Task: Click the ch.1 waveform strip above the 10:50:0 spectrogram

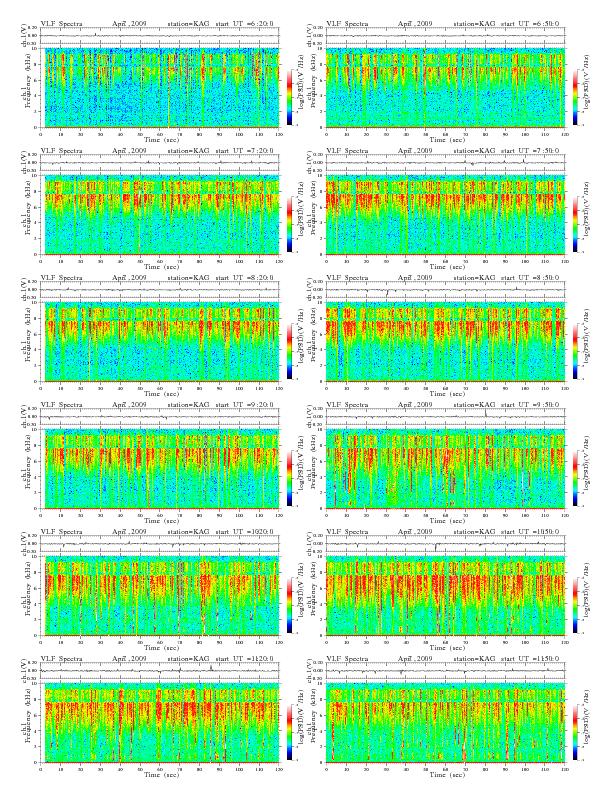Action: (445, 544)
